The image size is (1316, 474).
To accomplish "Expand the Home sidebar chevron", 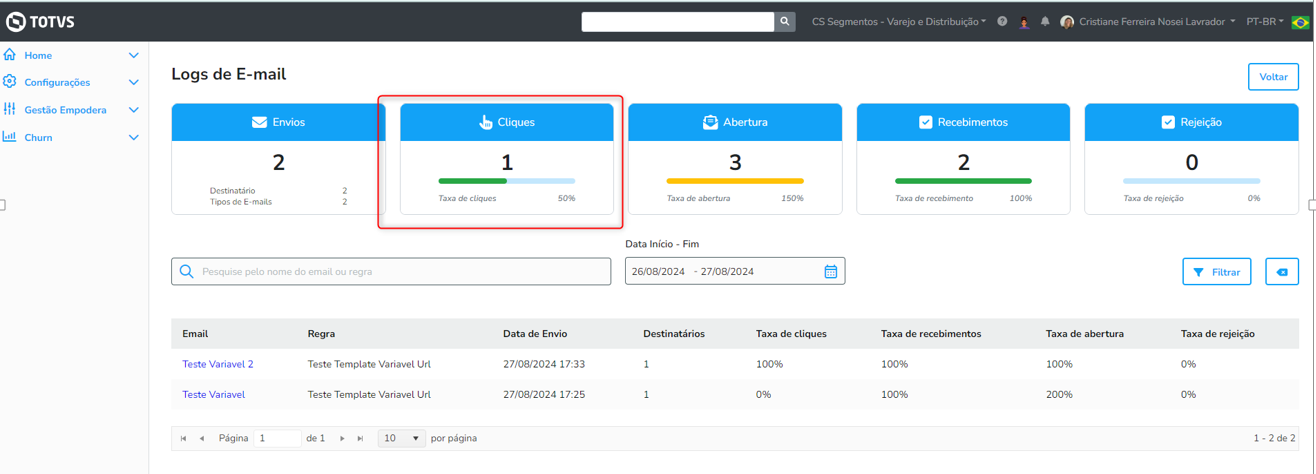I will (x=134, y=56).
